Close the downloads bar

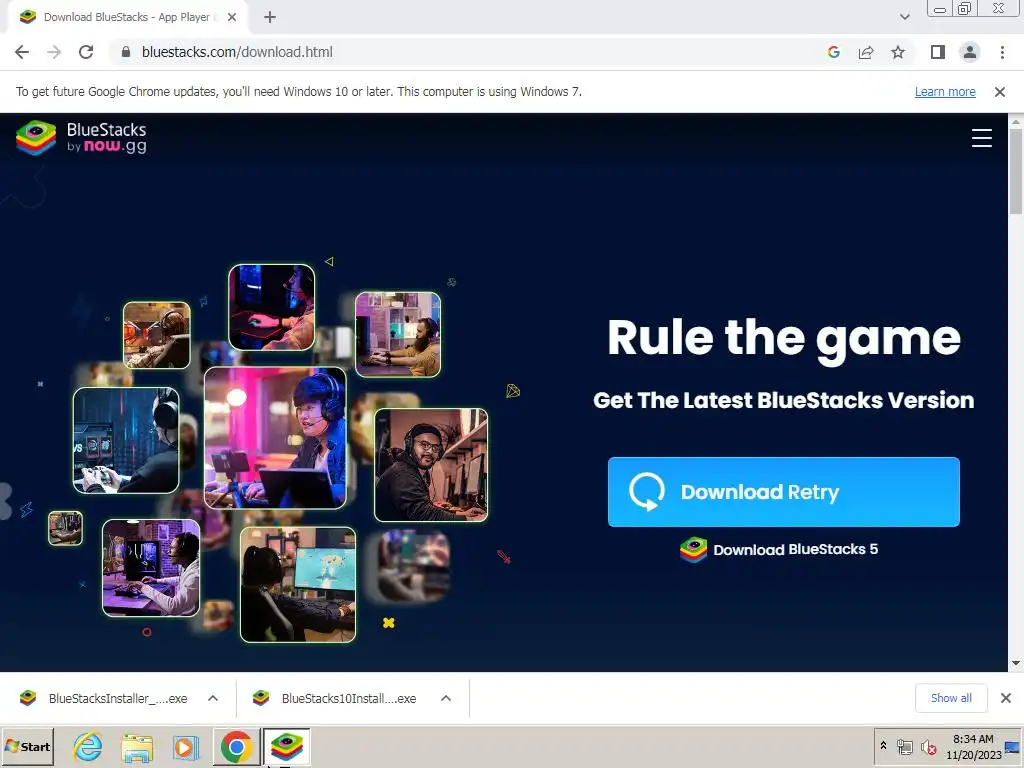point(1006,698)
